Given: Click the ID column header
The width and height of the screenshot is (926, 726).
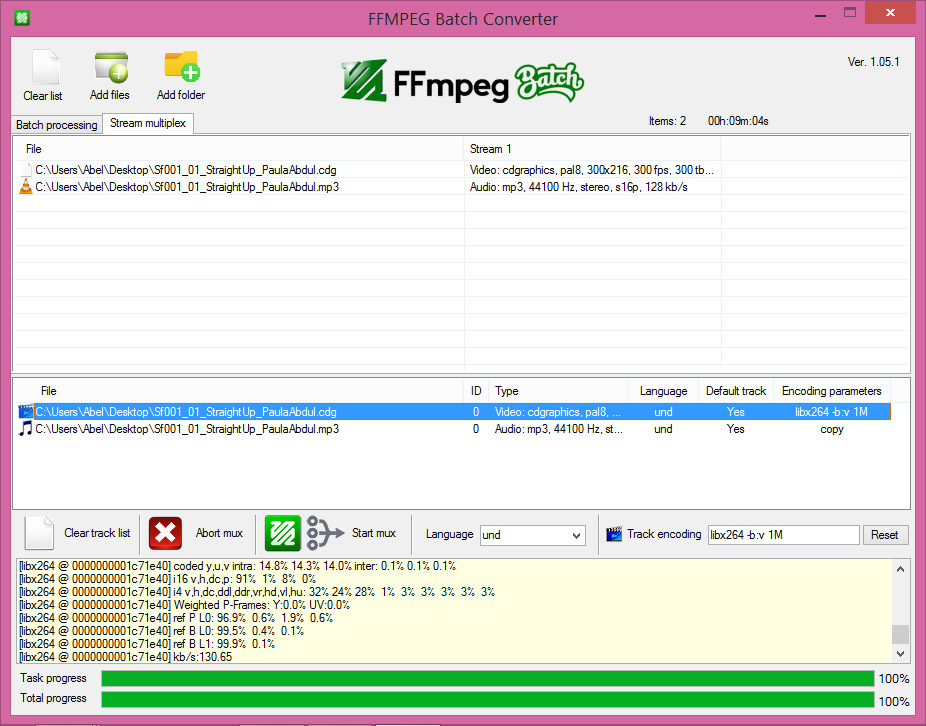Looking at the screenshot, I should pyautogui.click(x=476, y=390).
